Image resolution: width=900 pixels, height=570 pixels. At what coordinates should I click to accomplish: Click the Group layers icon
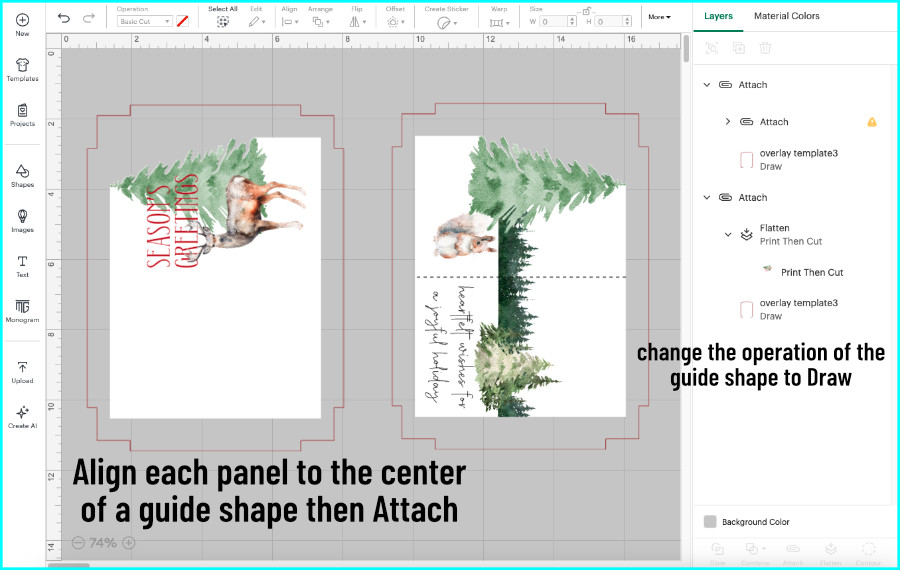pos(712,48)
